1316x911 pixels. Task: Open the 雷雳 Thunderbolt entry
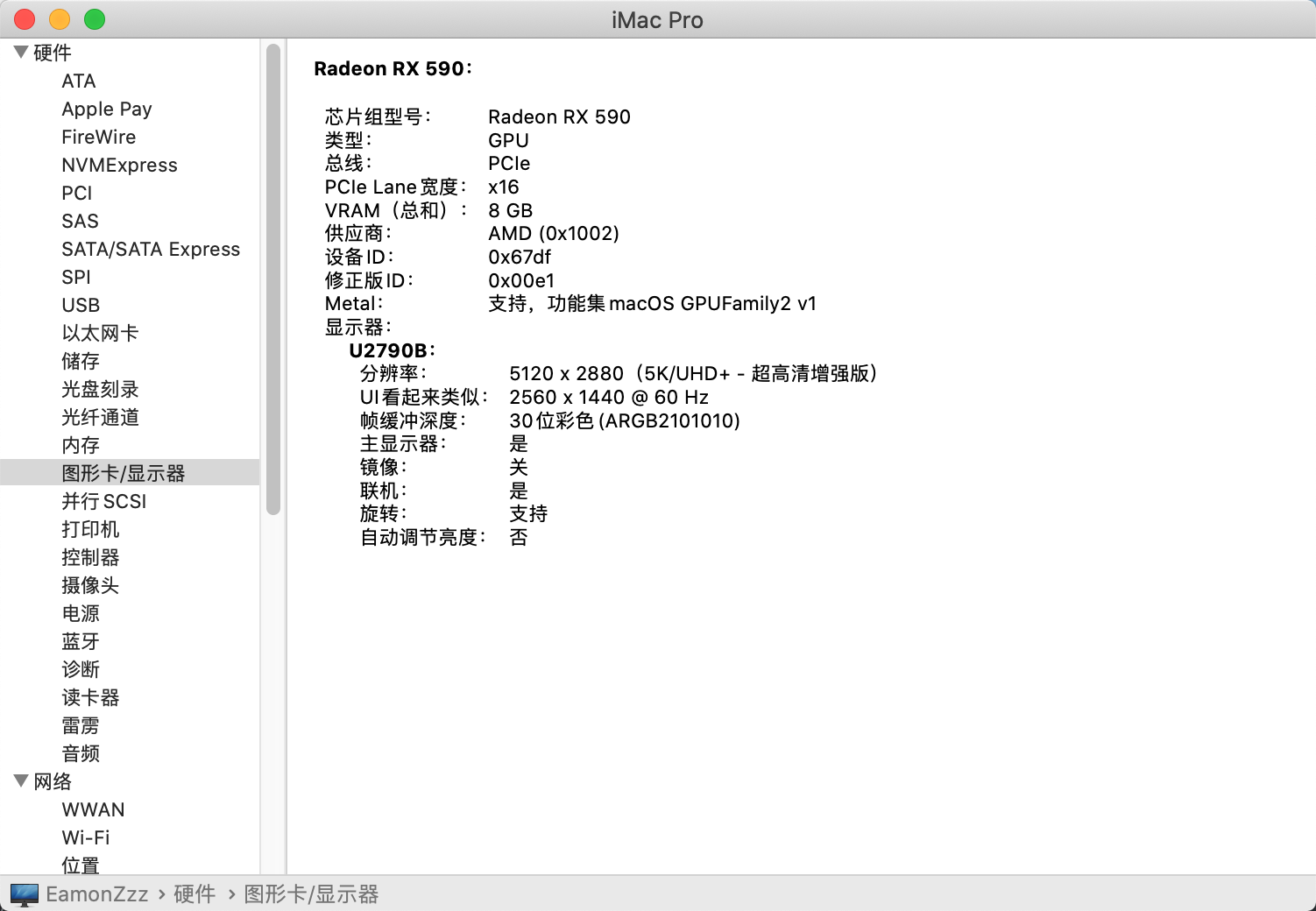tap(81, 725)
